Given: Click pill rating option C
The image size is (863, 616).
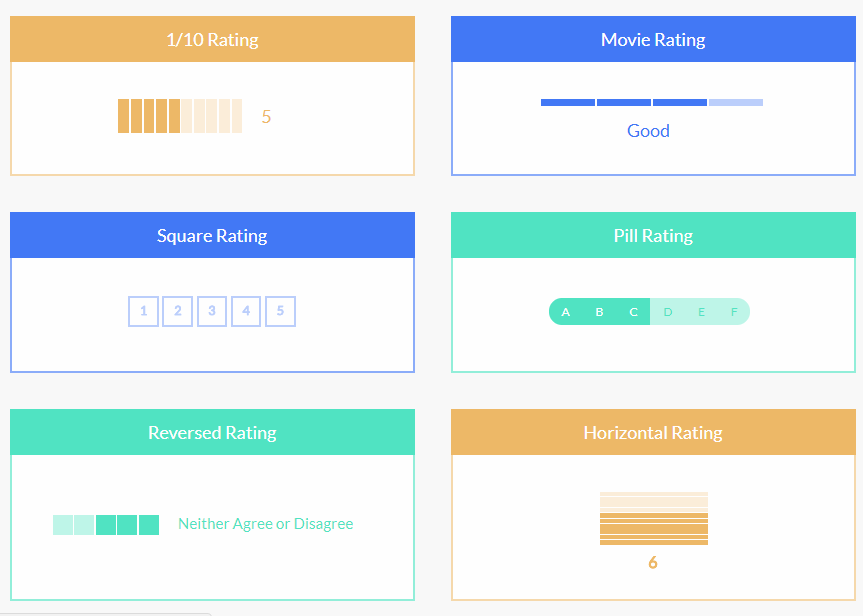Looking at the screenshot, I should tap(633, 312).
